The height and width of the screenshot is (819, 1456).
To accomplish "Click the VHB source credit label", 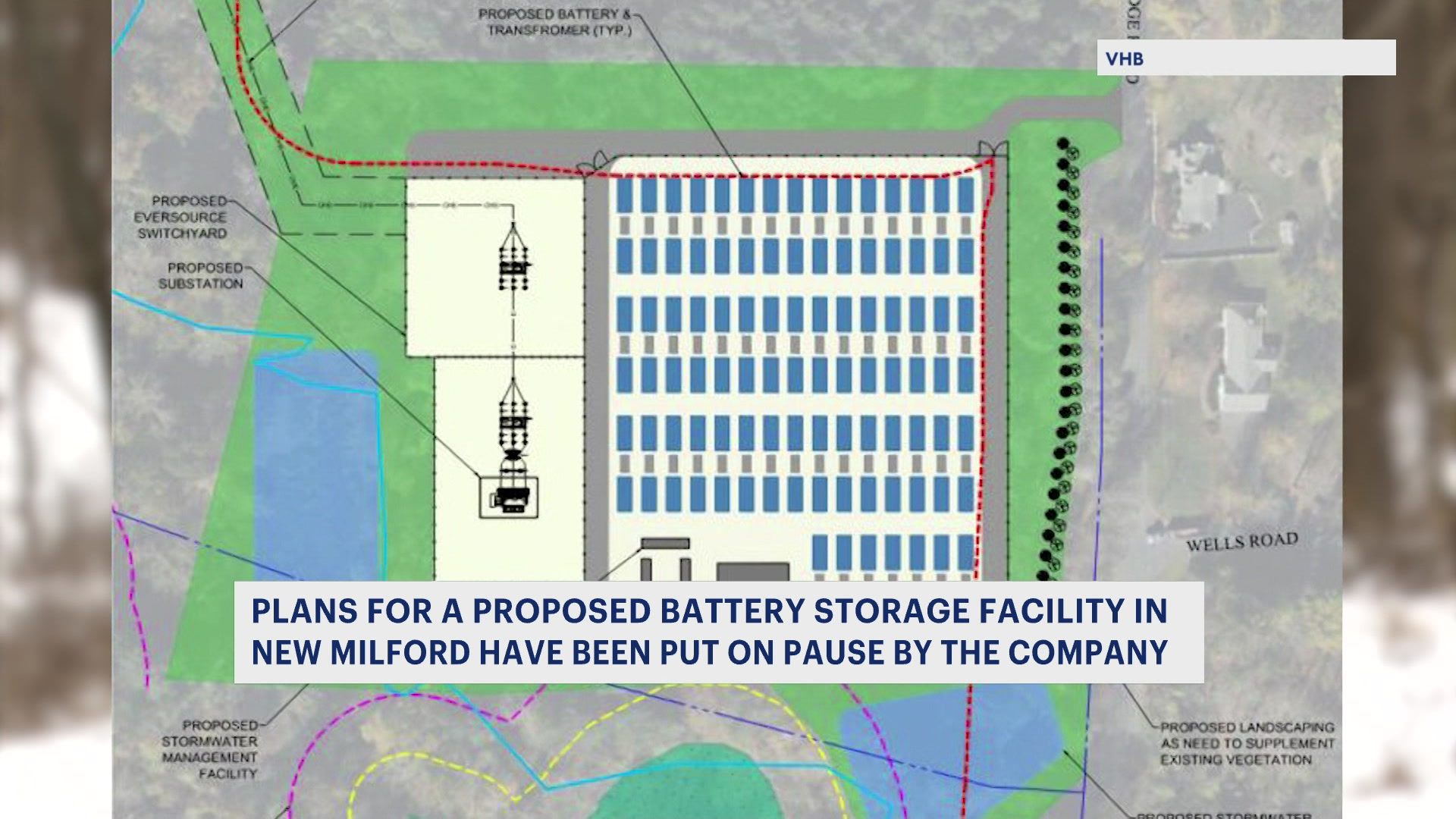I will point(1125,58).
